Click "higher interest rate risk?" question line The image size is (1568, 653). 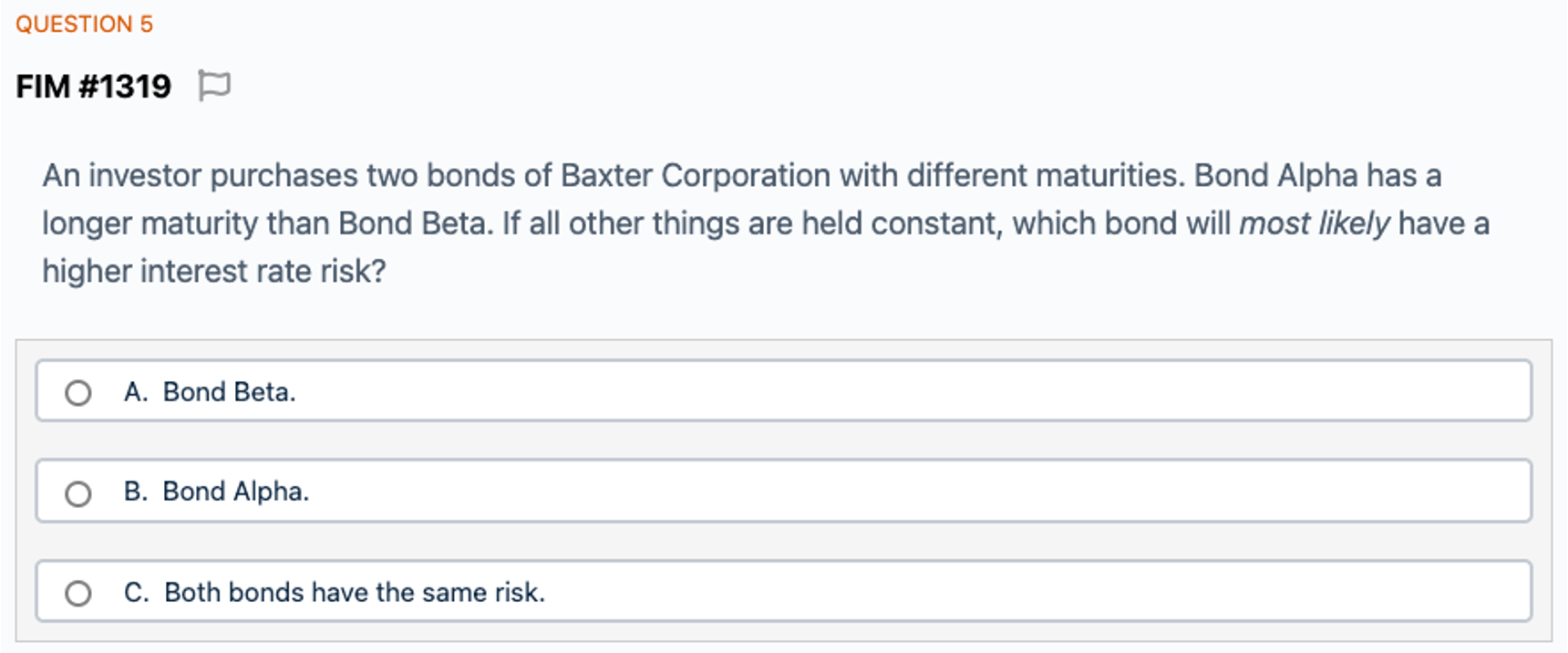pos(214,272)
